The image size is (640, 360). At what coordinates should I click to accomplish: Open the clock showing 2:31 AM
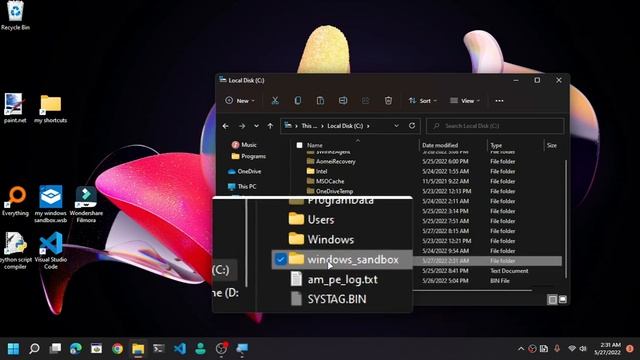point(608,349)
